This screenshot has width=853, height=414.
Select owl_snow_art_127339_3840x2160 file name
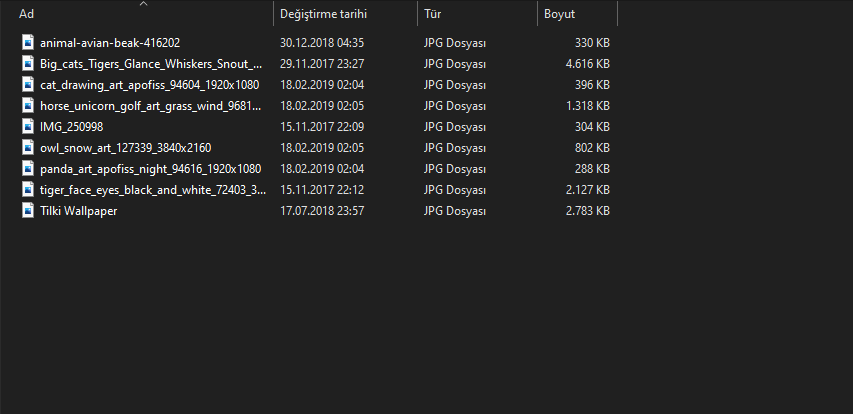coord(126,148)
